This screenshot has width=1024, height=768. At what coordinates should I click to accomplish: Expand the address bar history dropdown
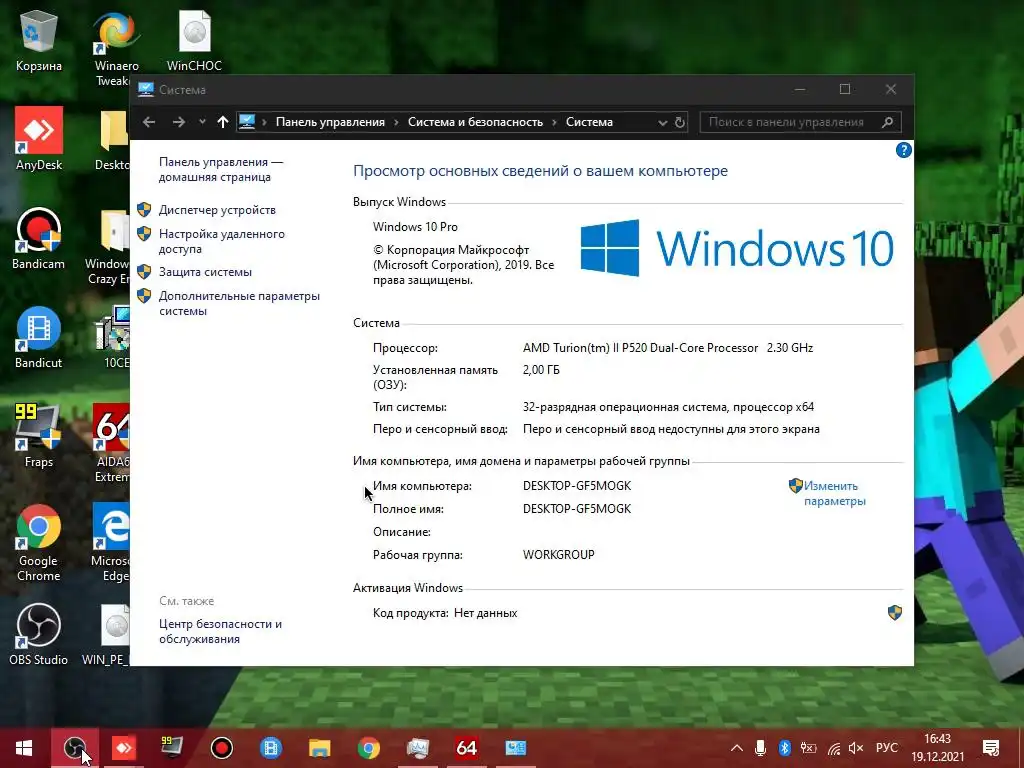pos(662,122)
